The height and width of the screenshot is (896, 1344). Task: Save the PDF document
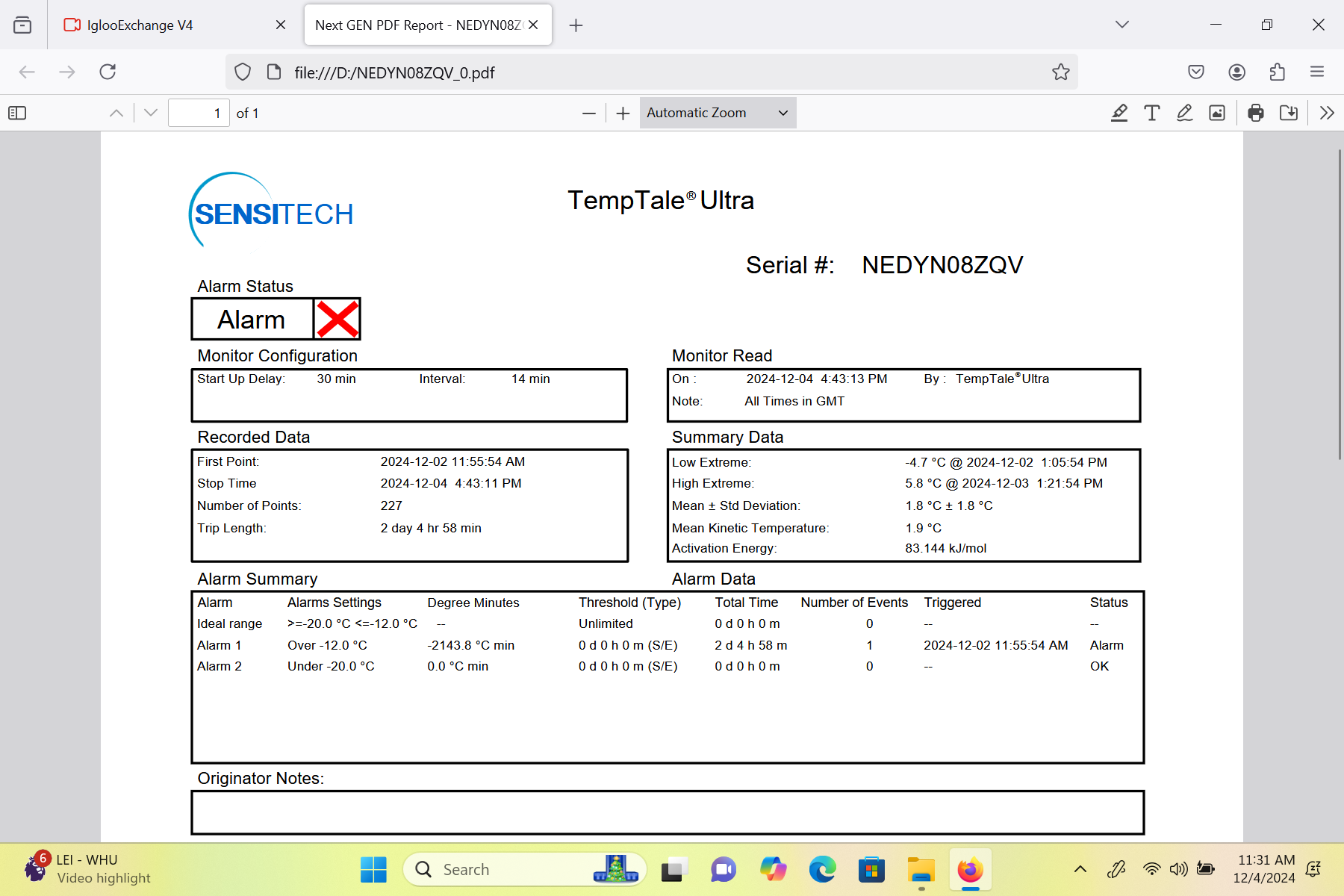[1289, 113]
